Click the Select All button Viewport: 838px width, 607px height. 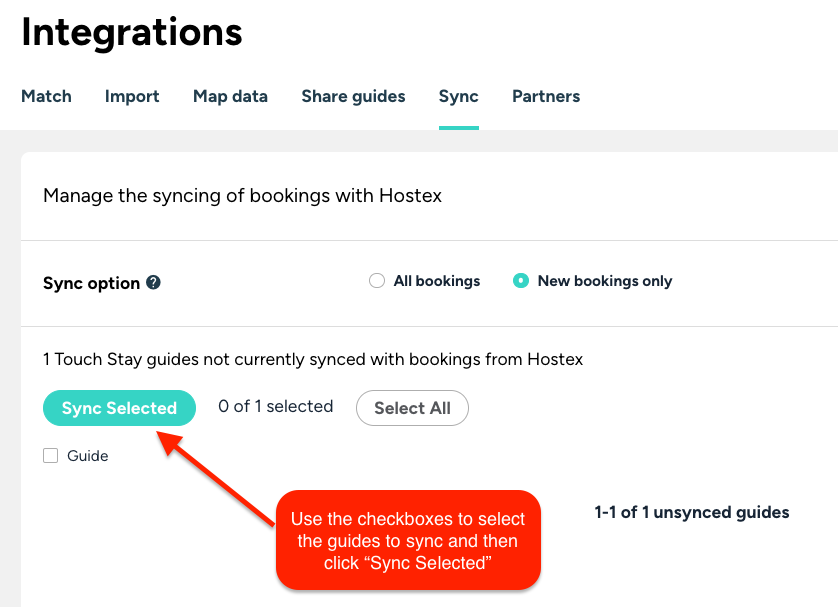pyautogui.click(x=413, y=408)
